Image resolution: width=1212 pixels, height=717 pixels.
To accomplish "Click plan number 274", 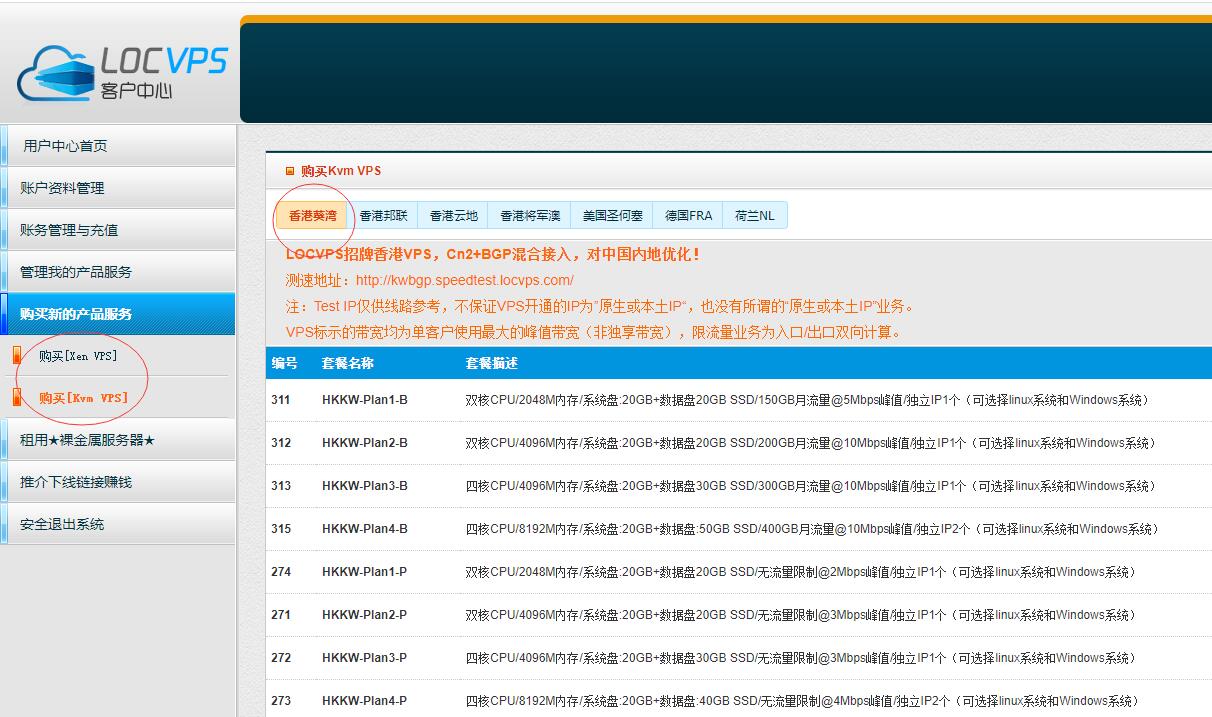I will tap(281, 572).
